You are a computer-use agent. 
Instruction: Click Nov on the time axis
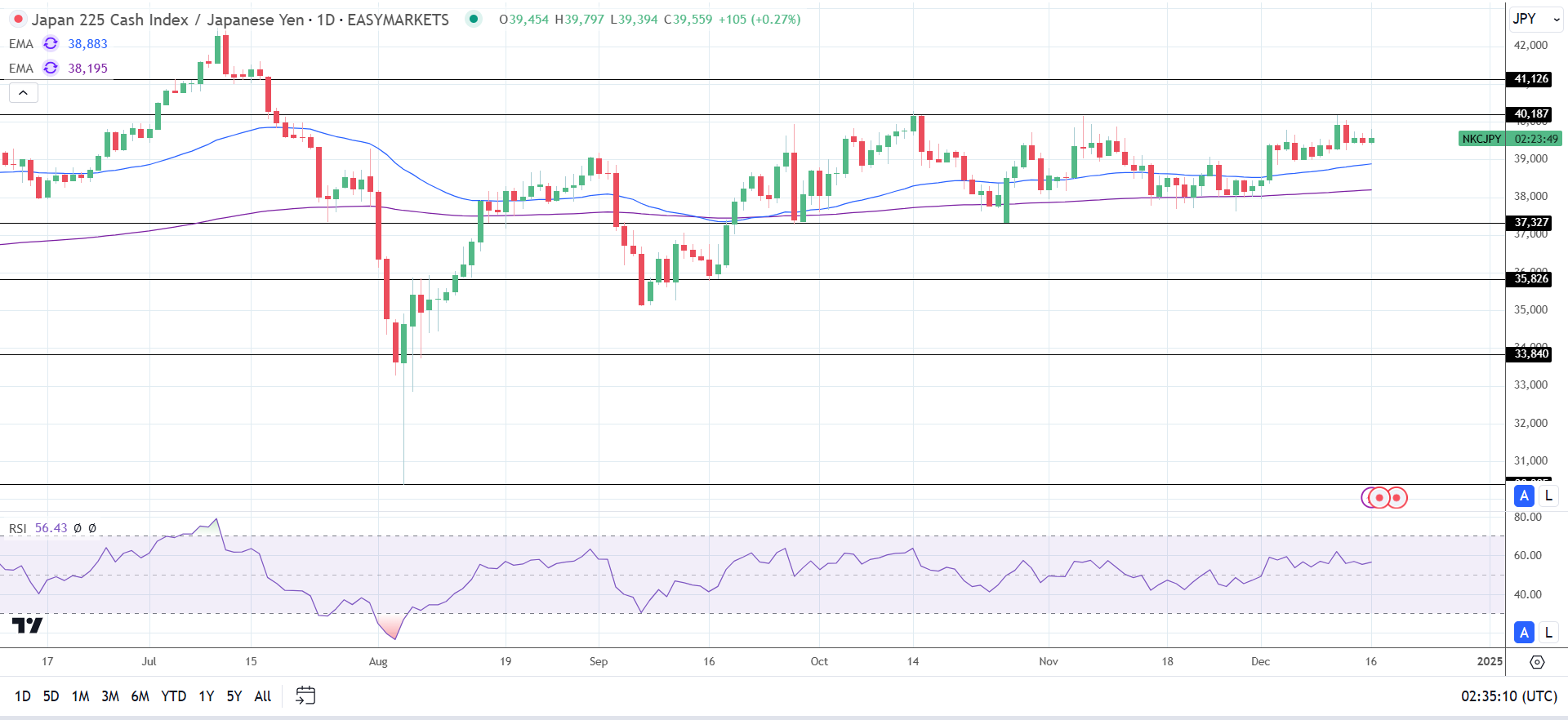(1049, 661)
